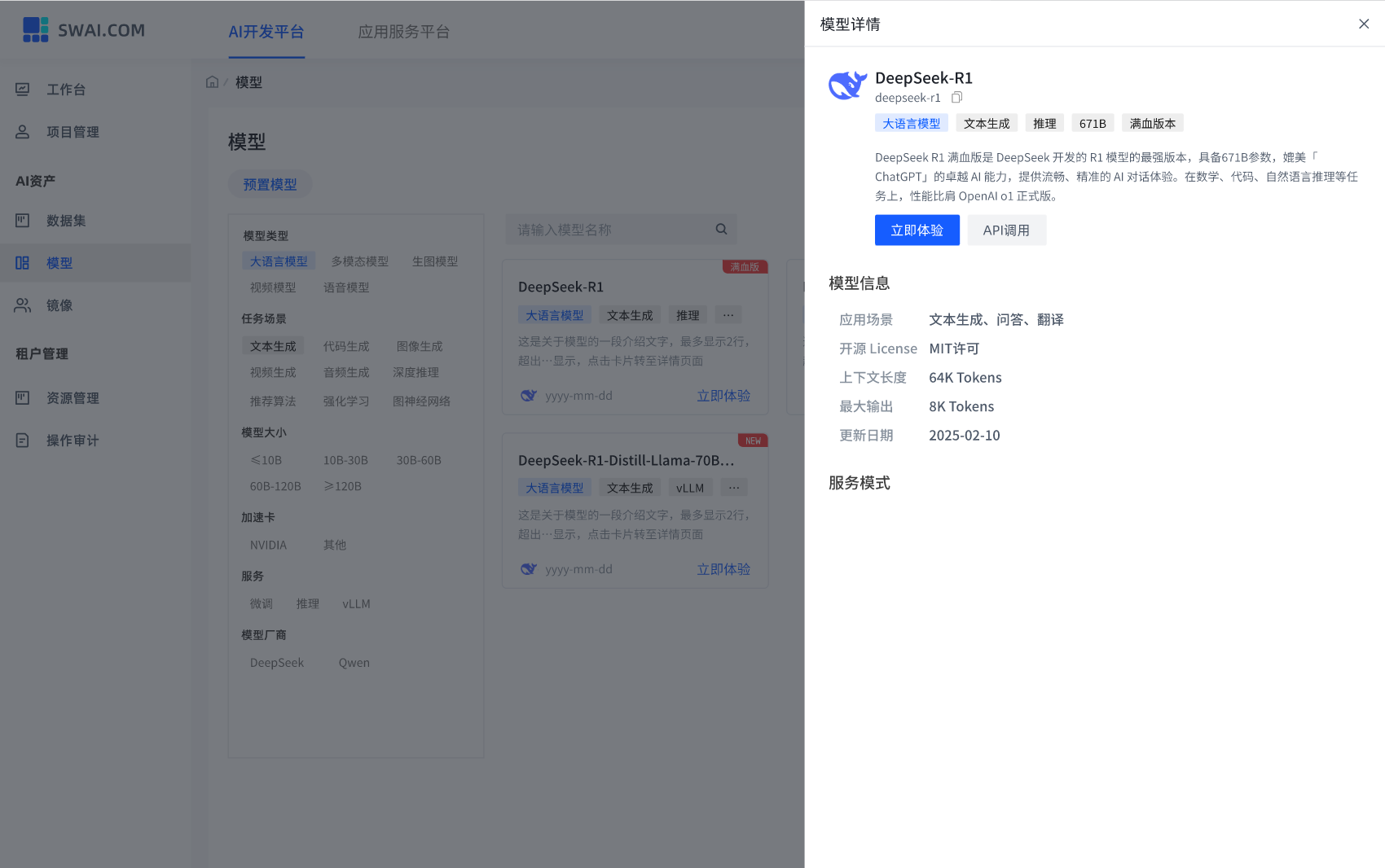Click whale icon on Distill-Llama-70B card

[x=529, y=569]
